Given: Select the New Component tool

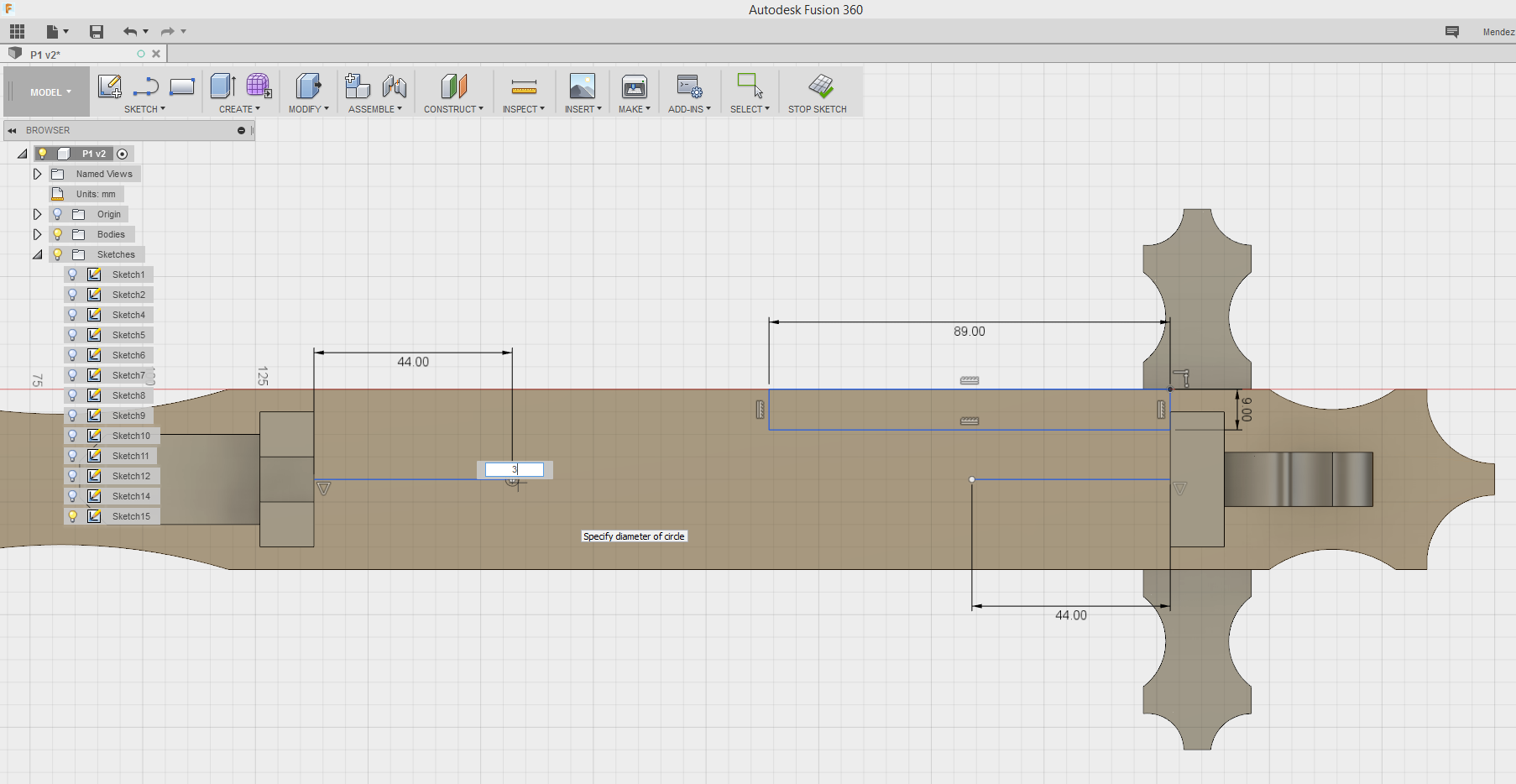Looking at the screenshot, I should point(358,86).
